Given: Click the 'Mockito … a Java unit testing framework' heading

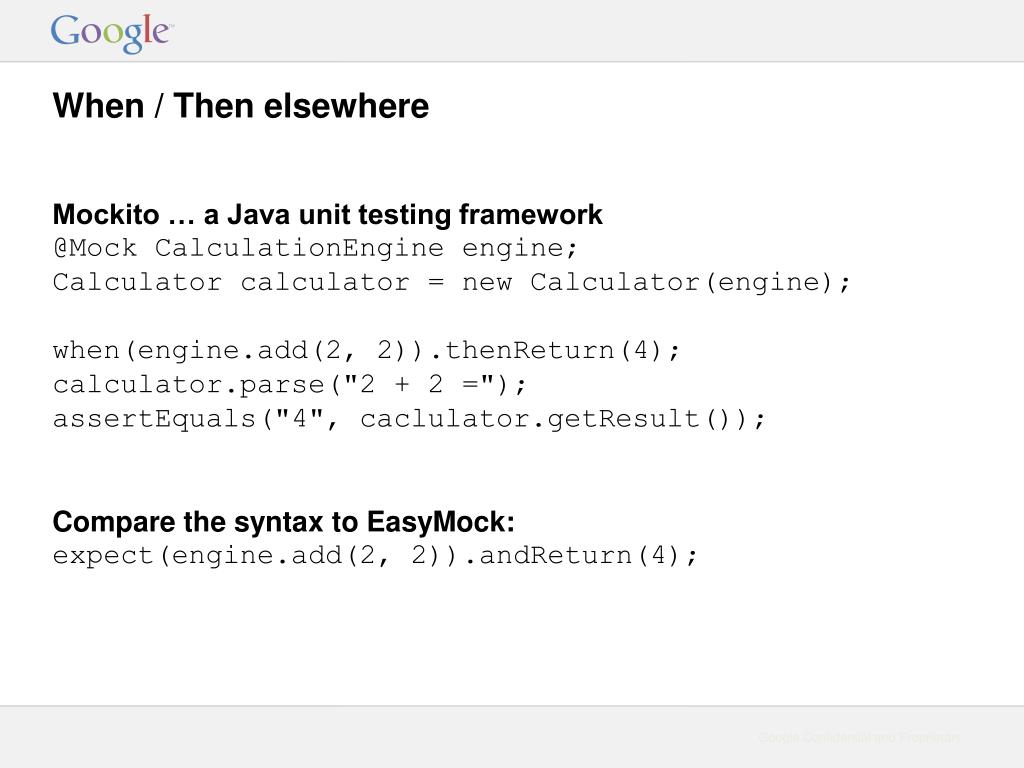Looking at the screenshot, I should 327,214.
